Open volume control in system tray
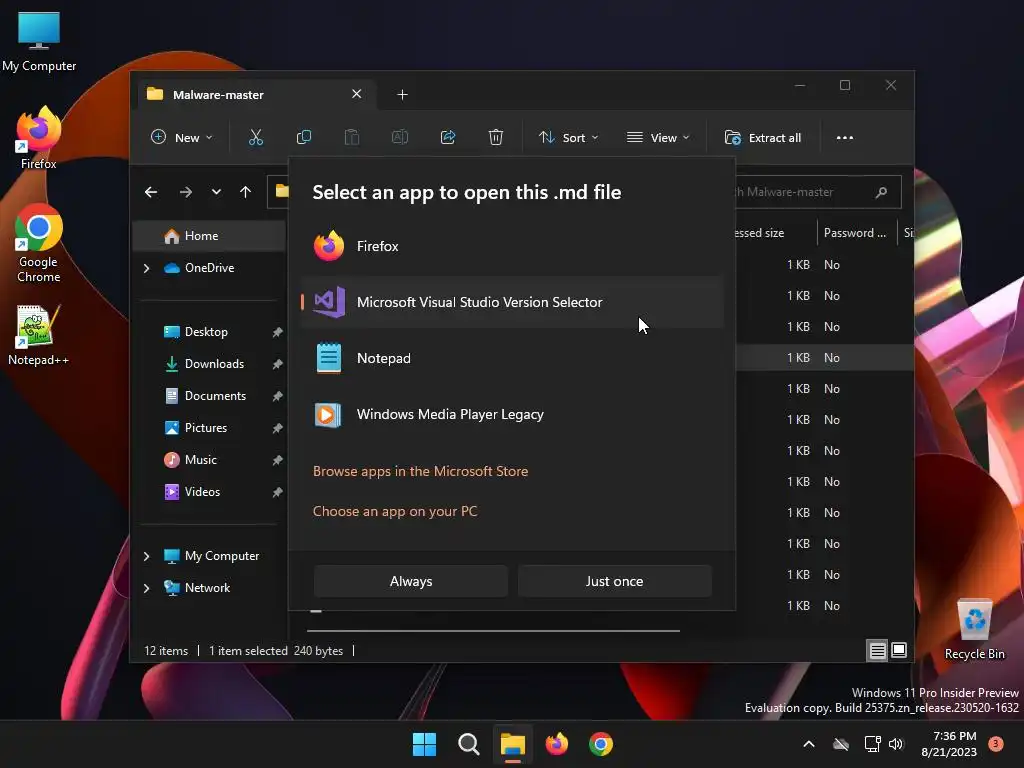This screenshot has height=768, width=1024. (x=895, y=744)
